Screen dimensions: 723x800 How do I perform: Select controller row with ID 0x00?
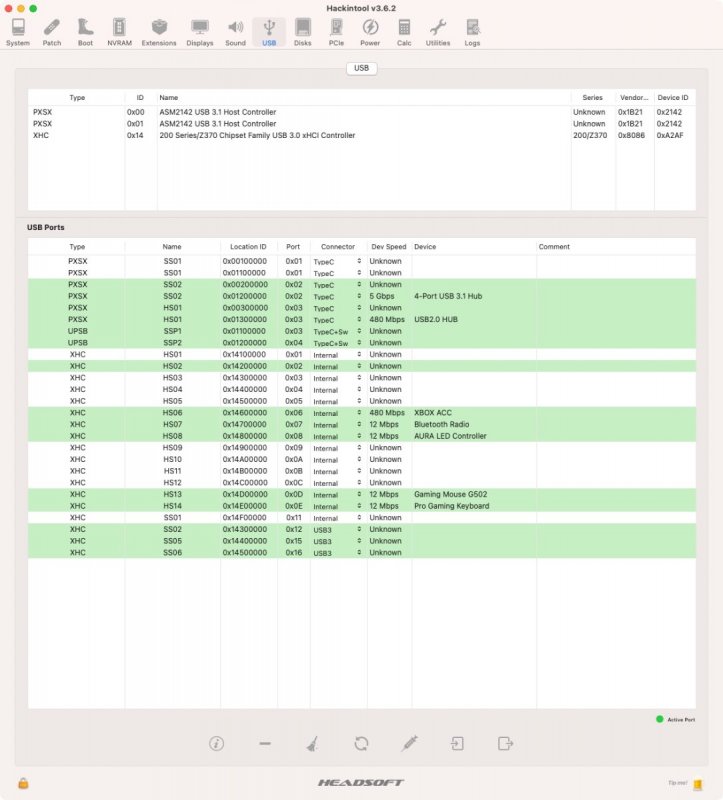(362, 112)
